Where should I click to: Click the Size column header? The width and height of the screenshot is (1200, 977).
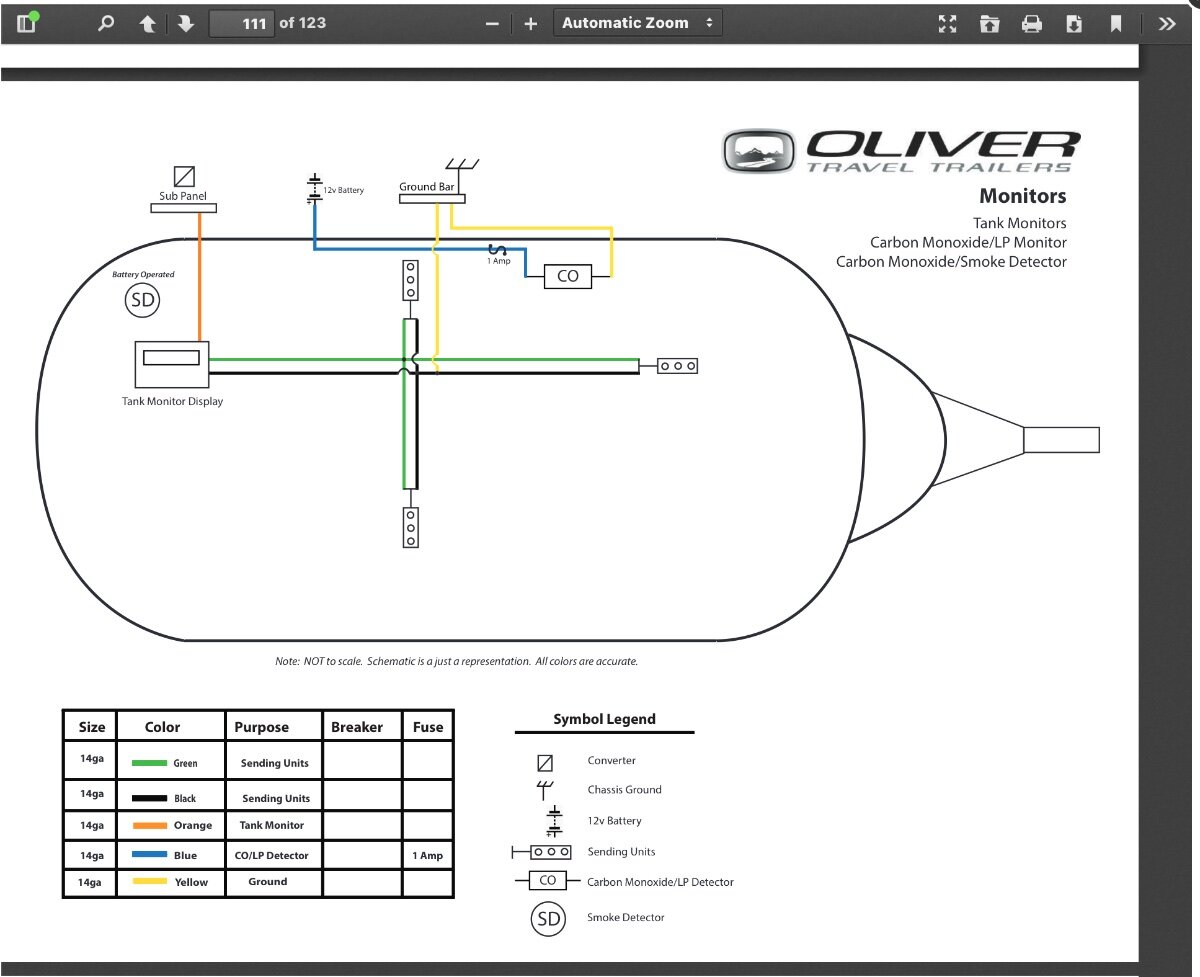(x=91, y=727)
